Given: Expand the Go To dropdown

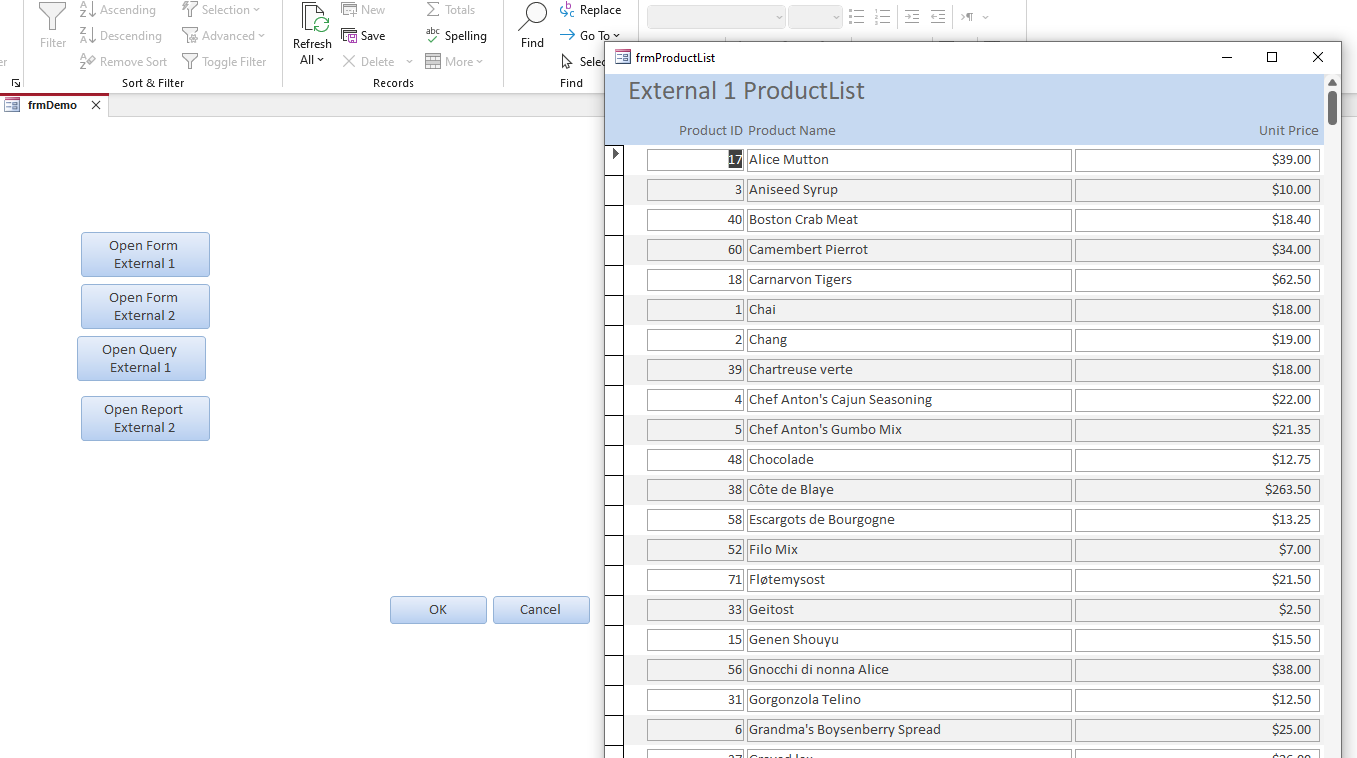Looking at the screenshot, I should 616,36.
